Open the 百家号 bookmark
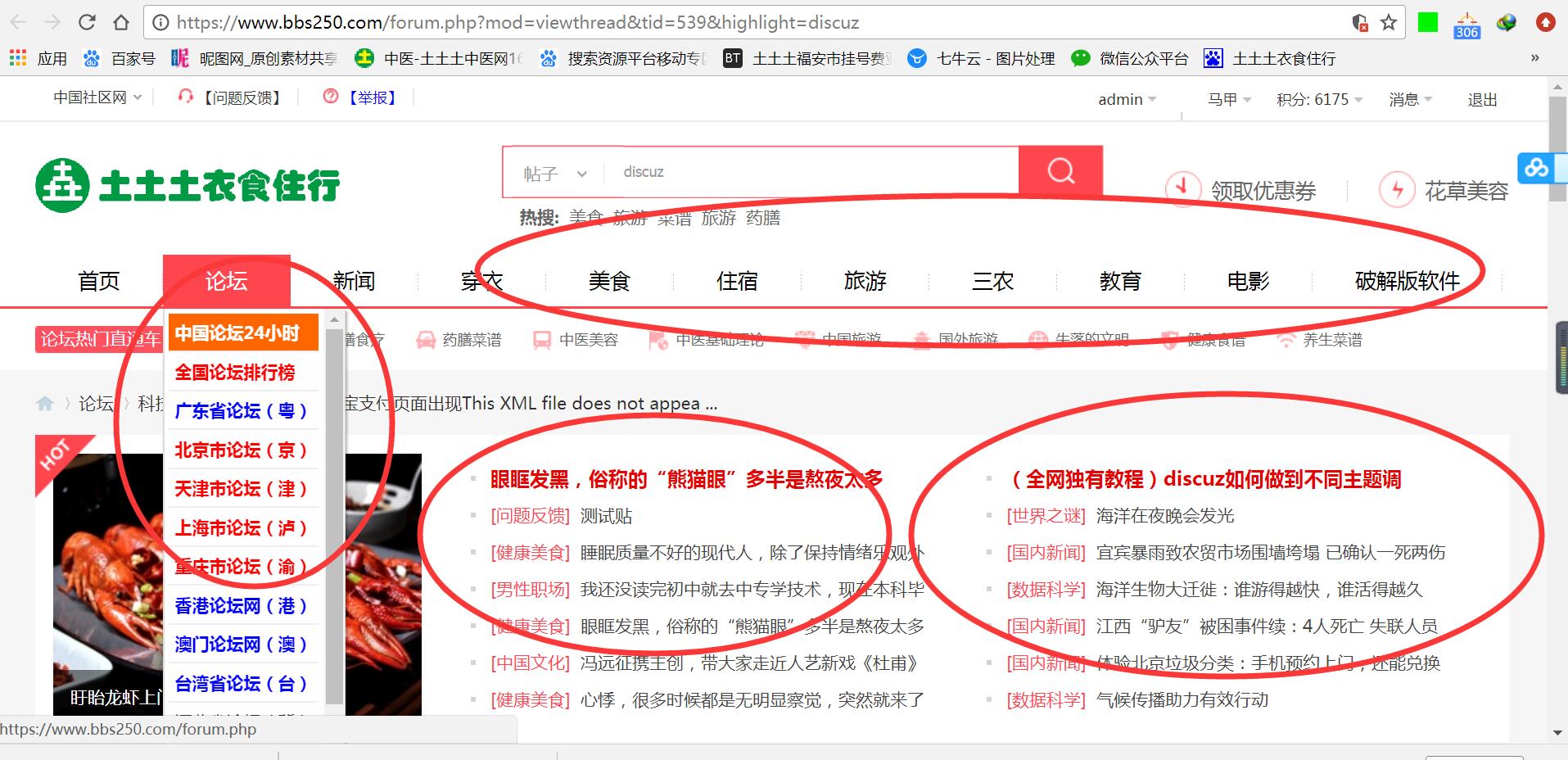 (x=120, y=58)
